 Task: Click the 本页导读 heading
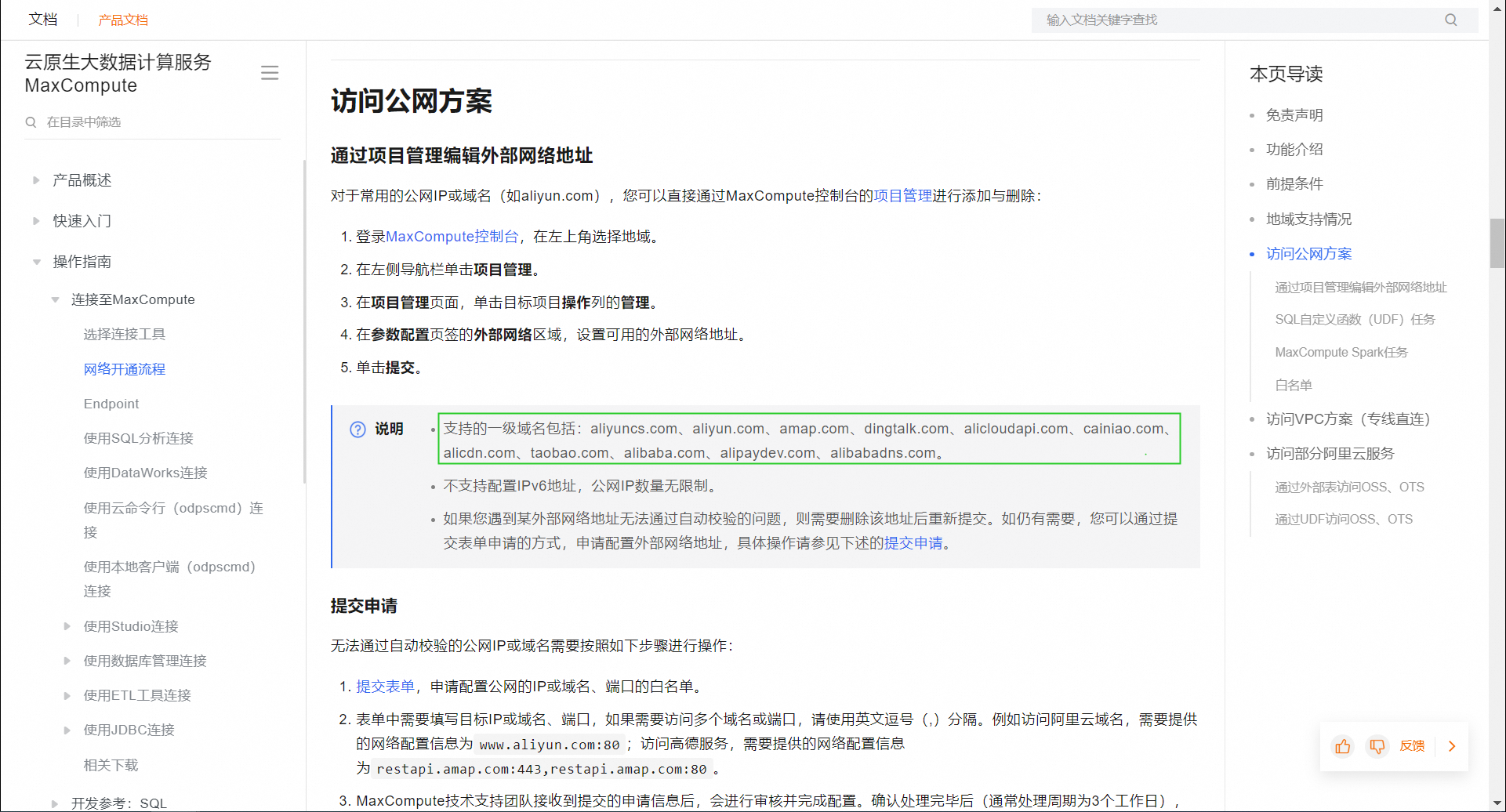click(1286, 74)
